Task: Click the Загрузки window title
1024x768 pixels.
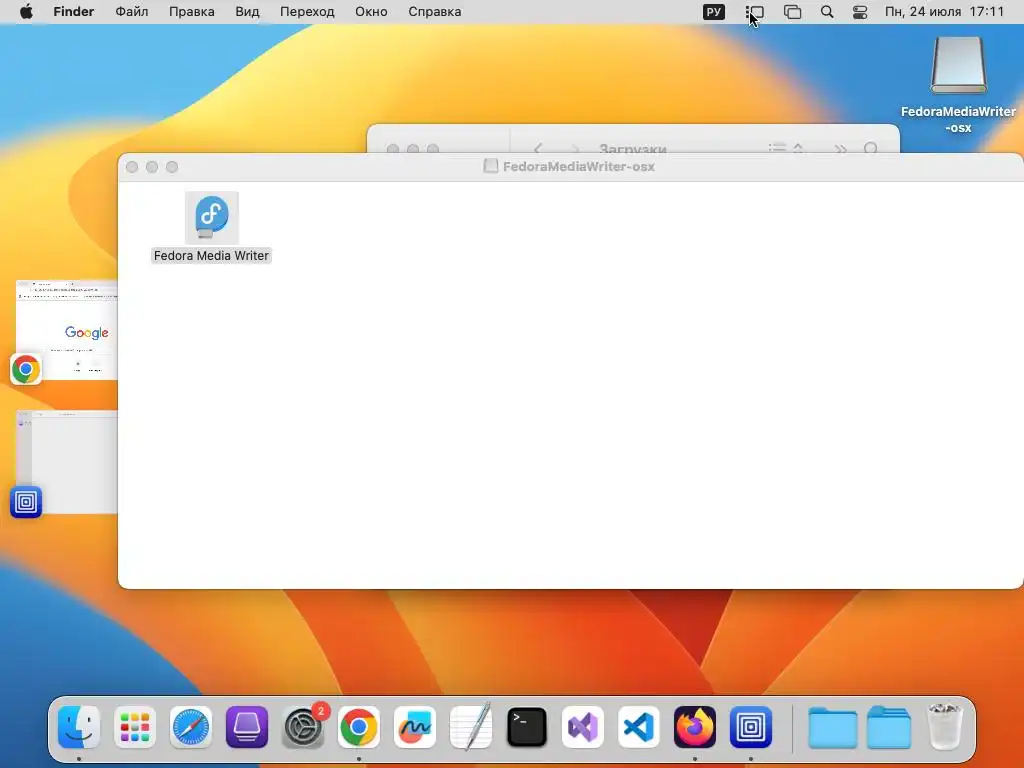Action: click(x=632, y=148)
